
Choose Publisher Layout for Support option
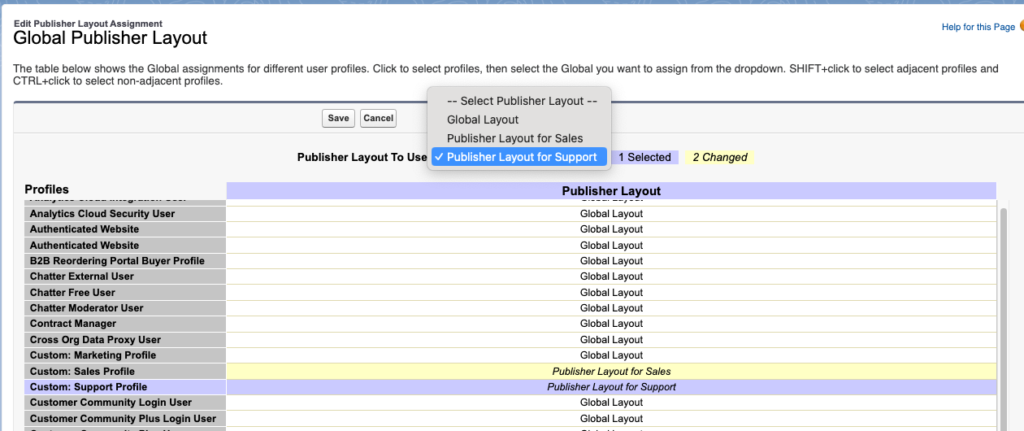pos(519,157)
